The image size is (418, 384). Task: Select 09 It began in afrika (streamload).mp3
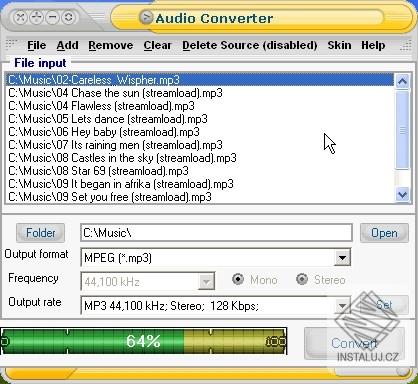[x=200, y=184]
